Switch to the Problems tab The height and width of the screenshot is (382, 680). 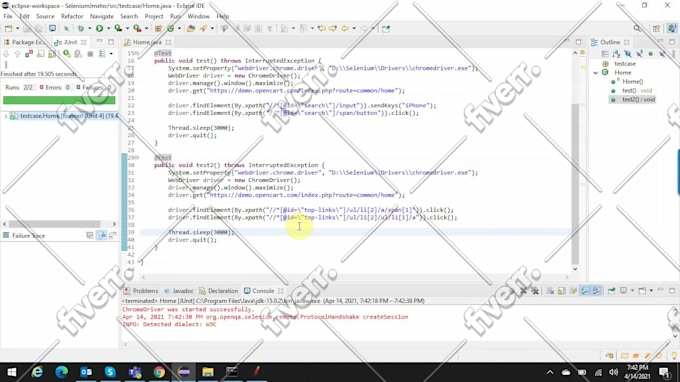point(141,291)
